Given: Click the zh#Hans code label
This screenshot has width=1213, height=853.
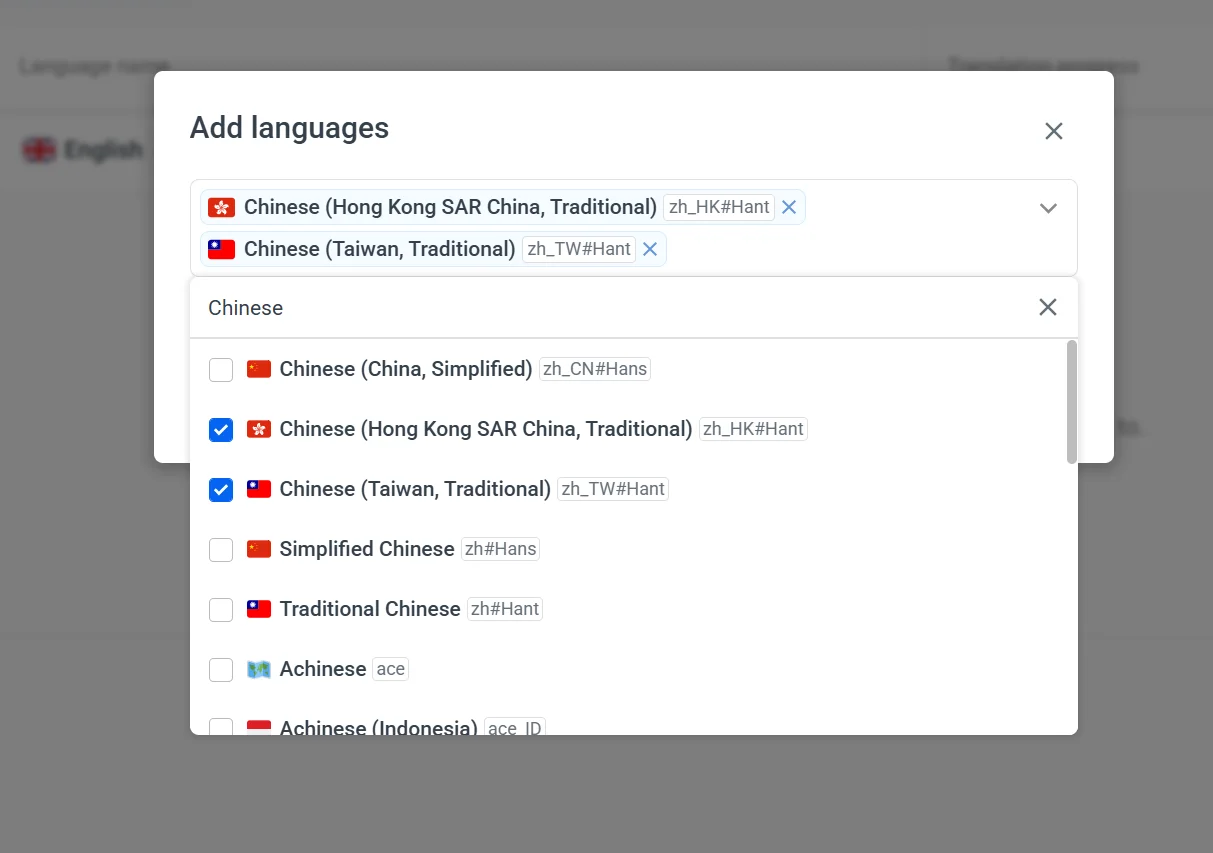Looking at the screenshot, I should point(500,549).
